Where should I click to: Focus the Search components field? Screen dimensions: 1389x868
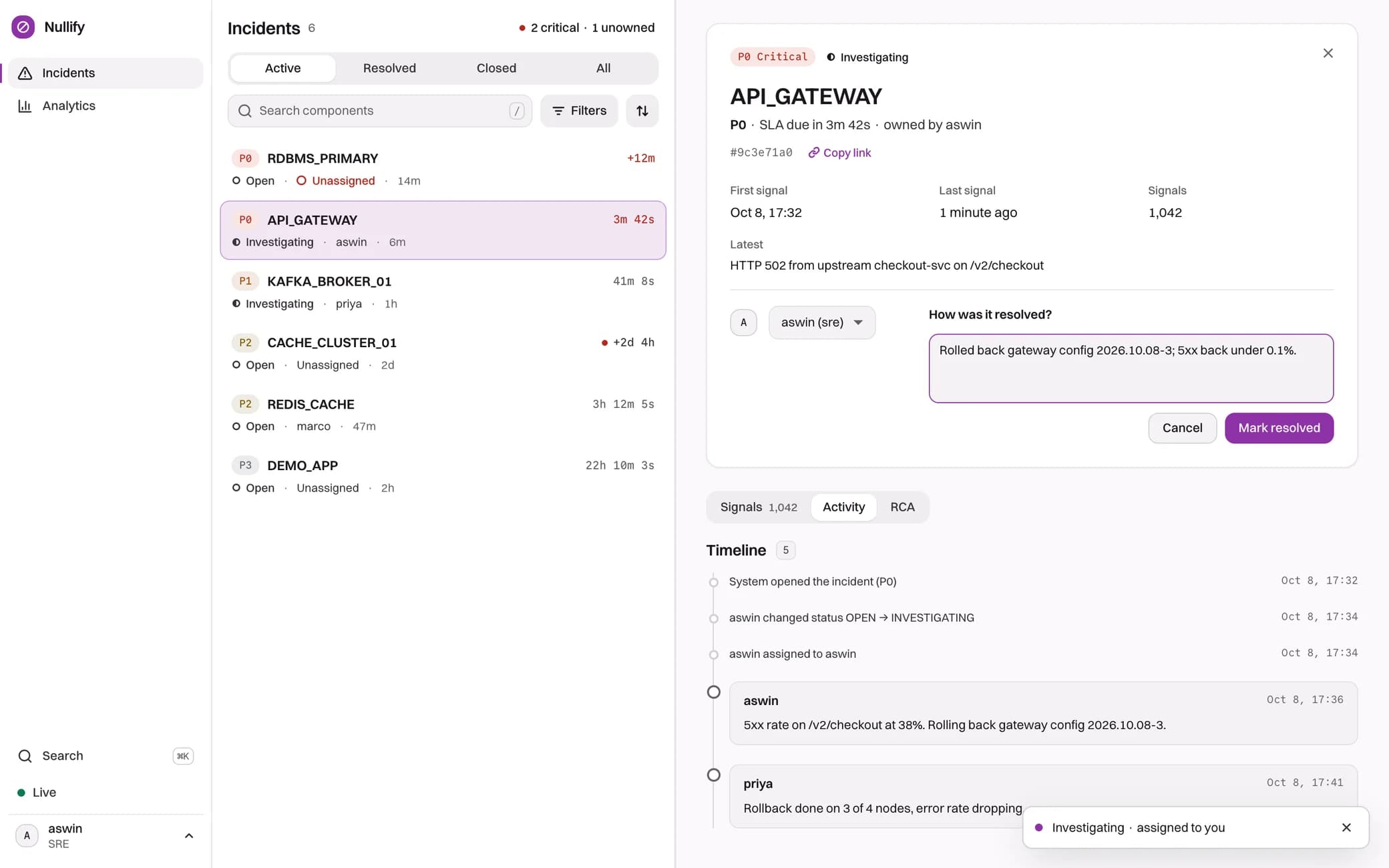point(380,111)
